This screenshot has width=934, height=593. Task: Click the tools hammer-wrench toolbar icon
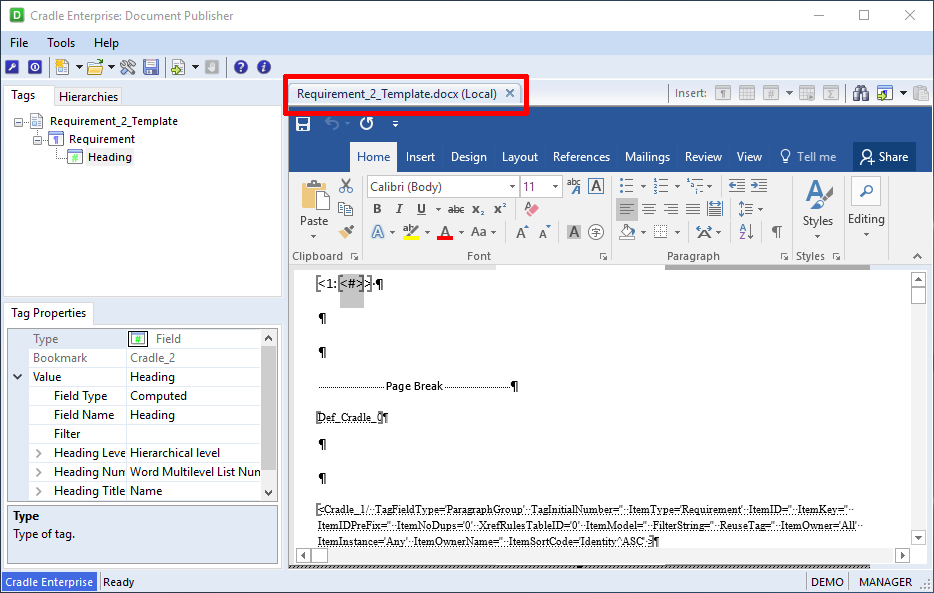(x=127, y=67)
